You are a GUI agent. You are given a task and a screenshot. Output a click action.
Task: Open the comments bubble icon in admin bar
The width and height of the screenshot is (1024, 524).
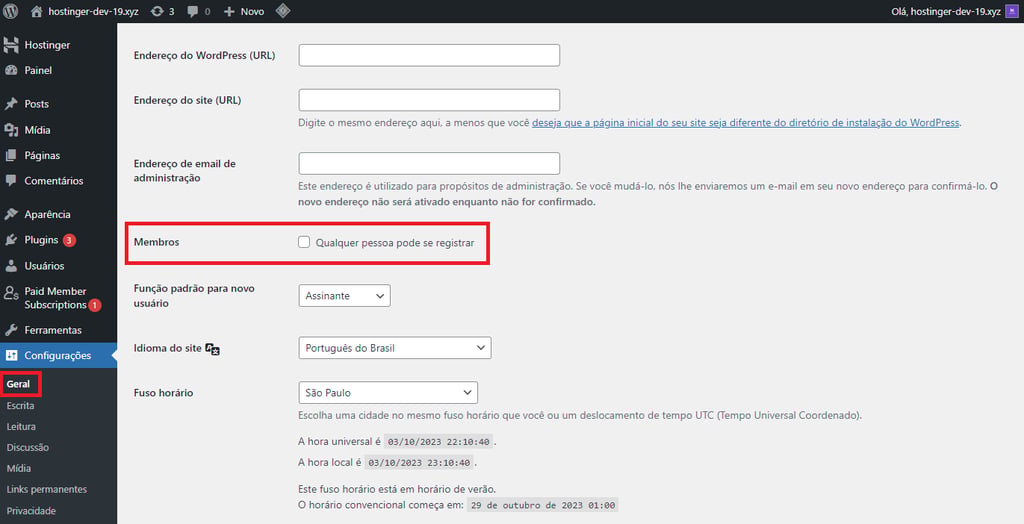(x=193, y=11)
